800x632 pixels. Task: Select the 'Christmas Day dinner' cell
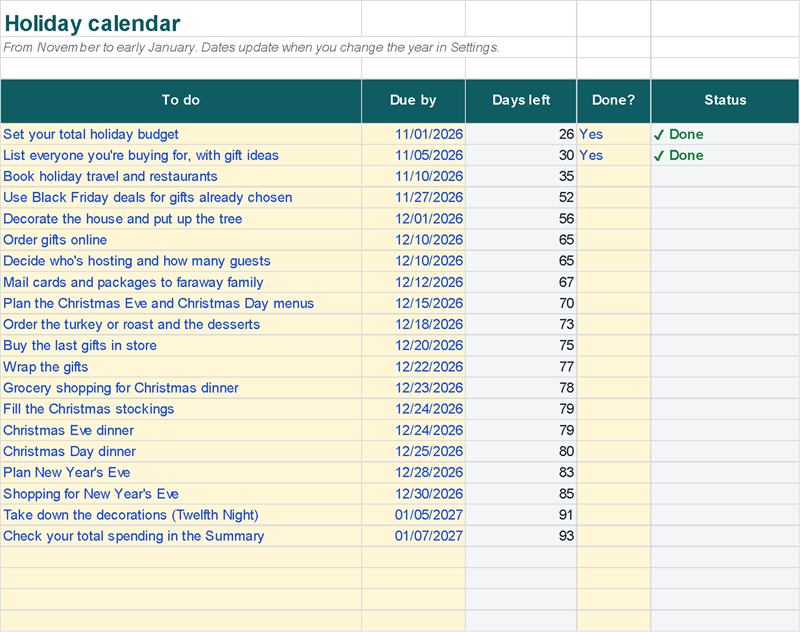click(181, 451)
